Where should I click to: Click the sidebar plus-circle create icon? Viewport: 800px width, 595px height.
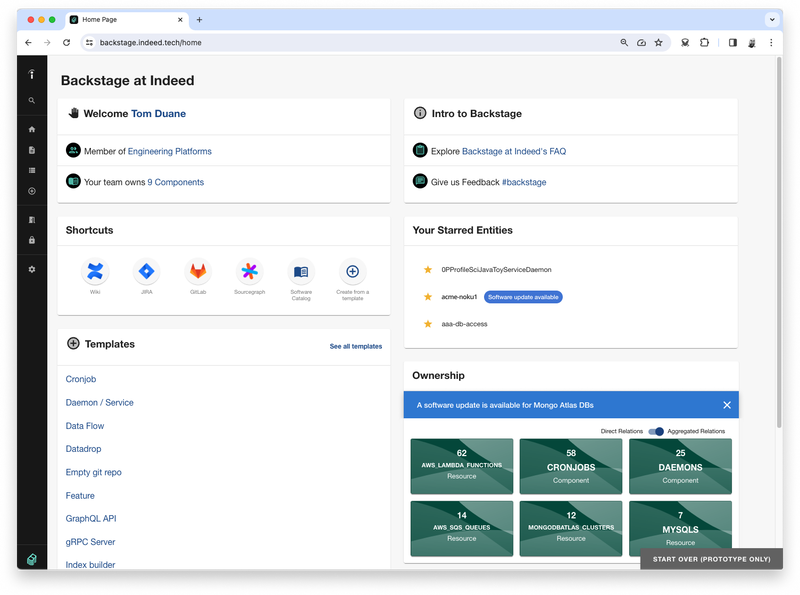tap(32, 191)
